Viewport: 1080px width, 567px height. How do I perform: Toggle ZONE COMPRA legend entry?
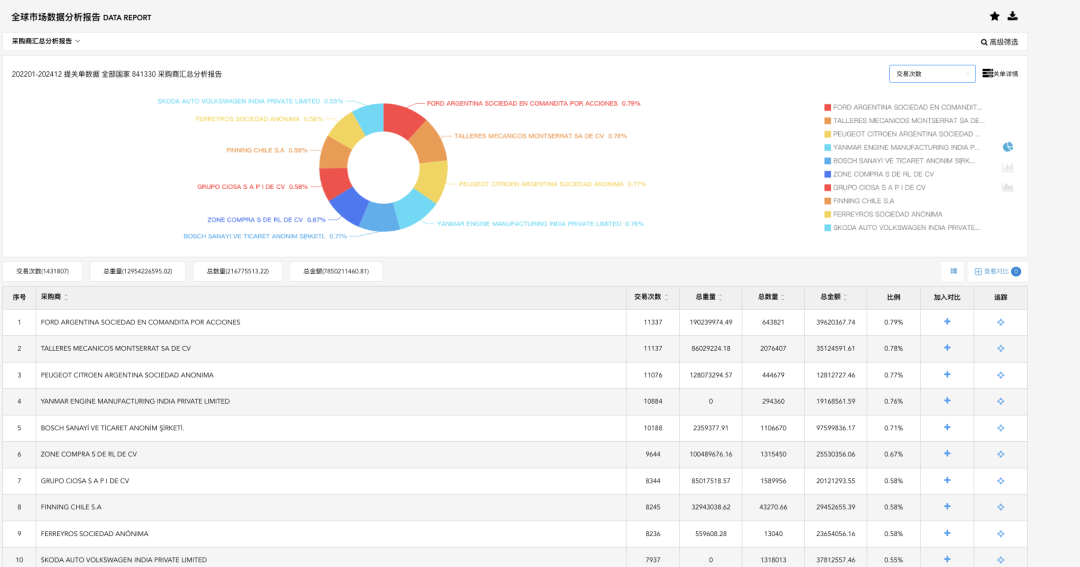[879, 174]
